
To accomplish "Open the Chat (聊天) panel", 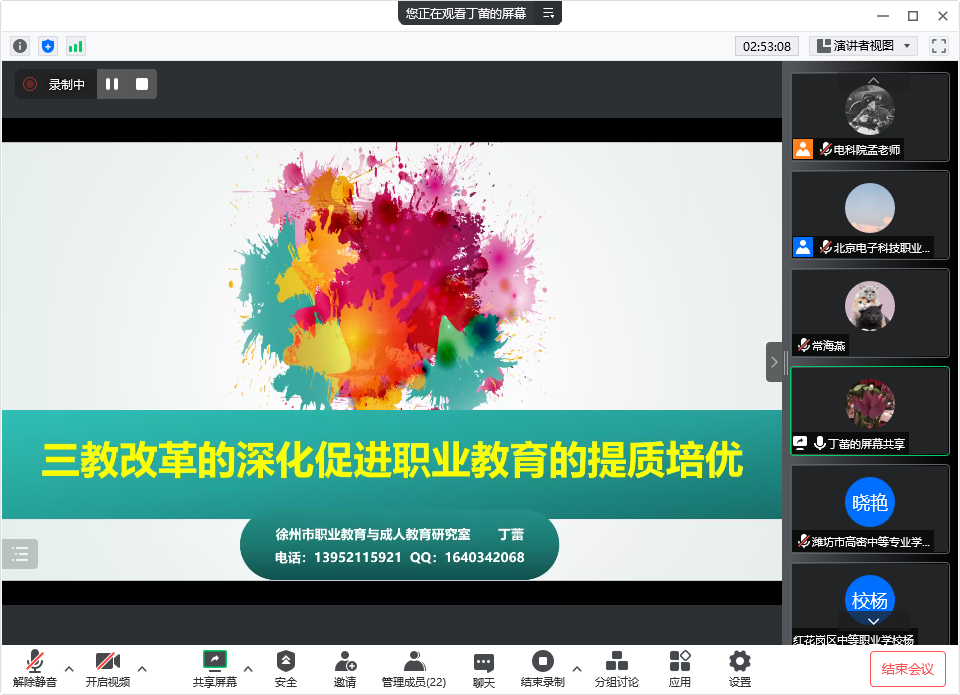I will point(484,668).
